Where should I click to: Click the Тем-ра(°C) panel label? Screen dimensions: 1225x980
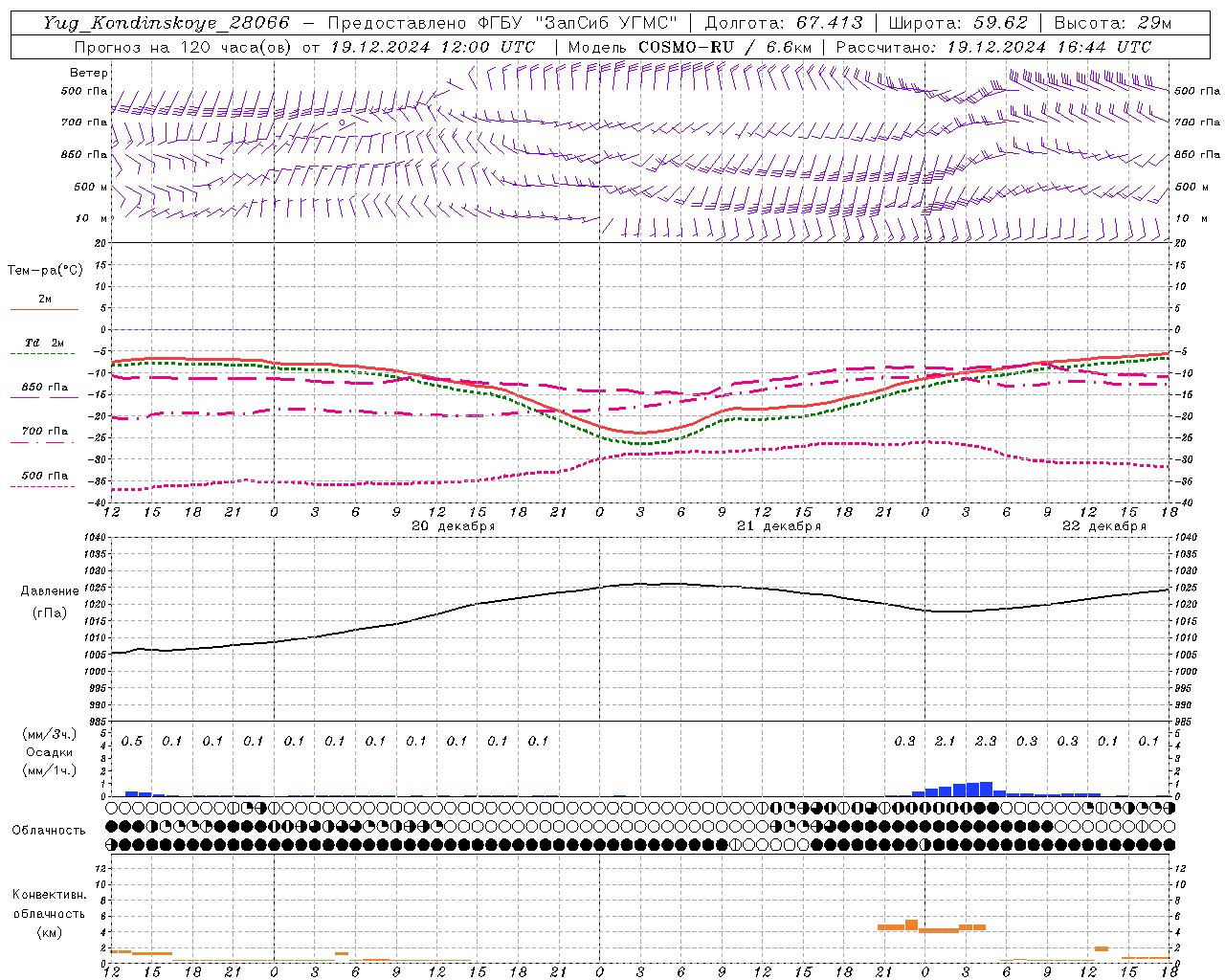coord(45,270)
